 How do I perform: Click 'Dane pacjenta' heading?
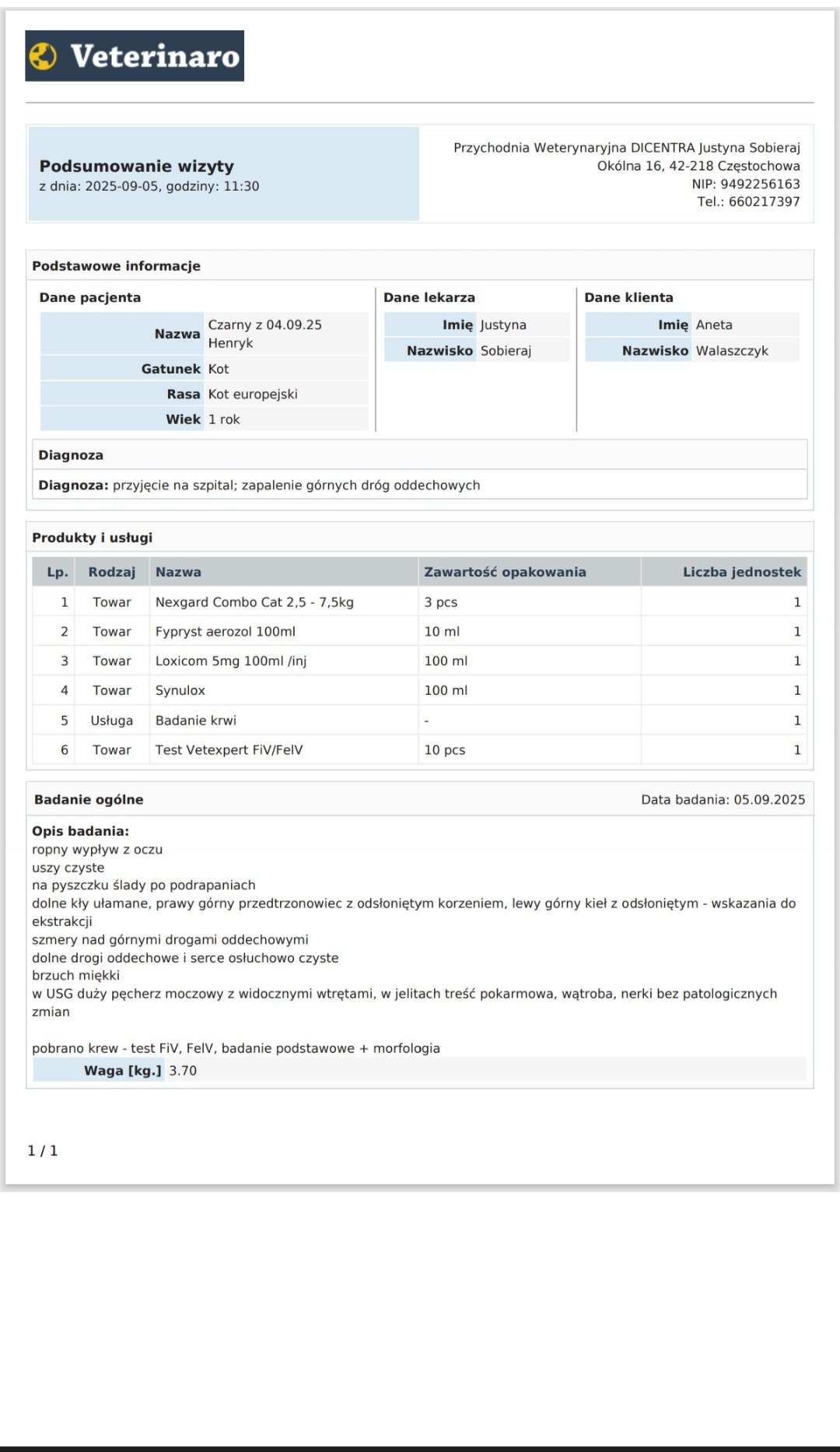[90, 297]
